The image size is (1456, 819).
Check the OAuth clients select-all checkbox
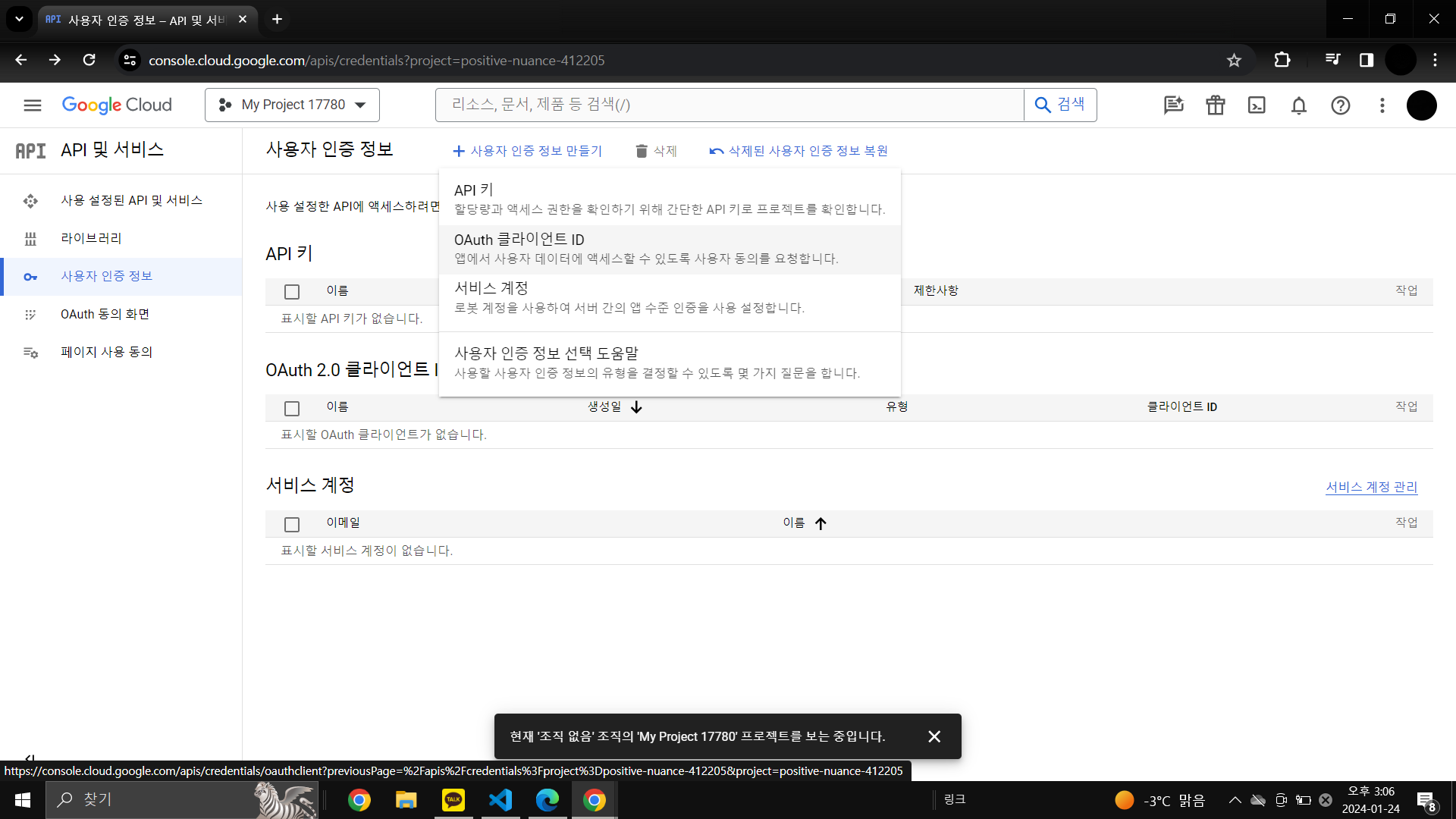click(x=292, y=409)
